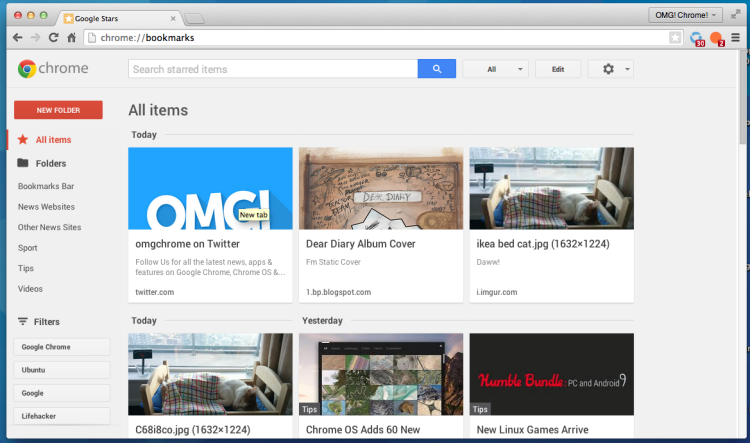Go back with the browser back arrow
This screenshot has height=443, width=750.
[18, 37]
